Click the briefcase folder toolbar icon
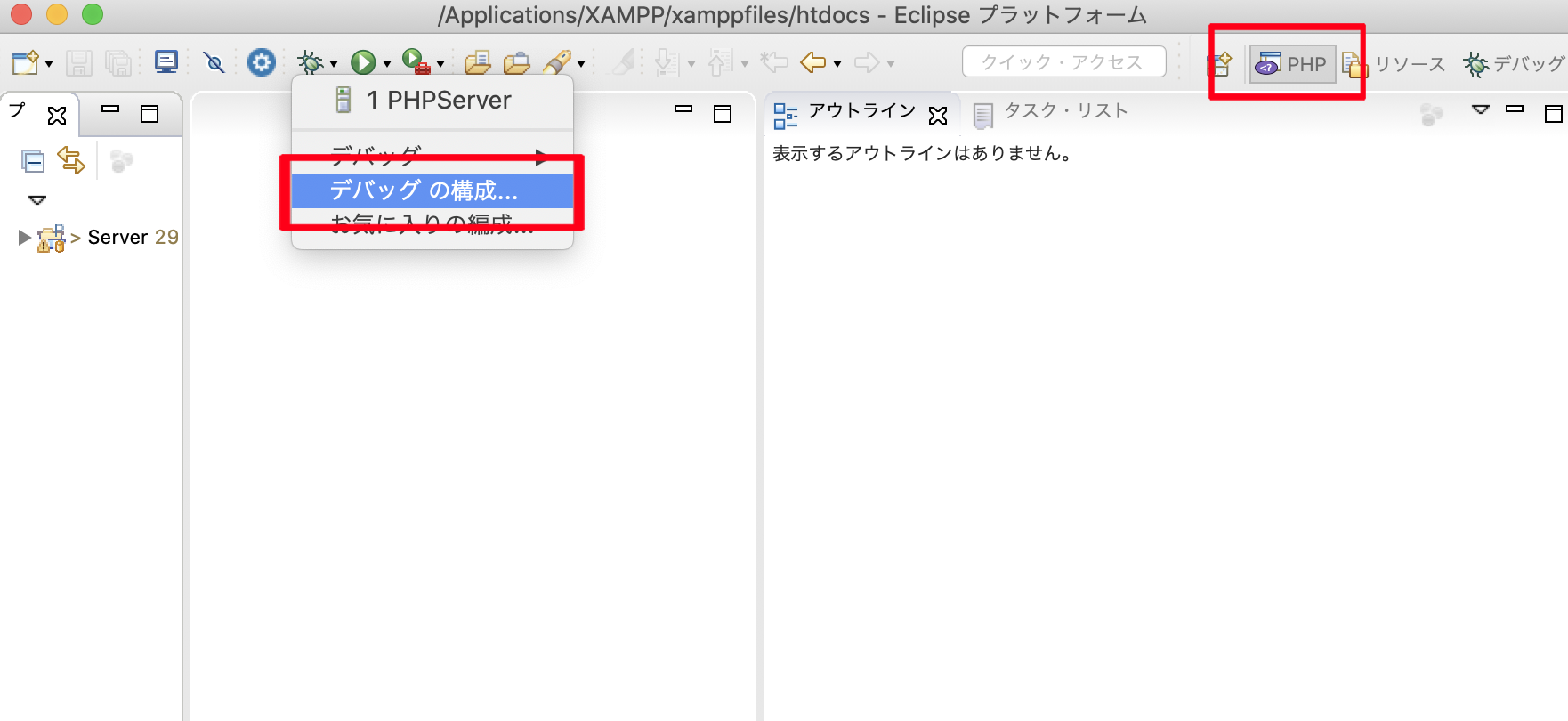The image size is (1568, 721). [x=517, y=62]
